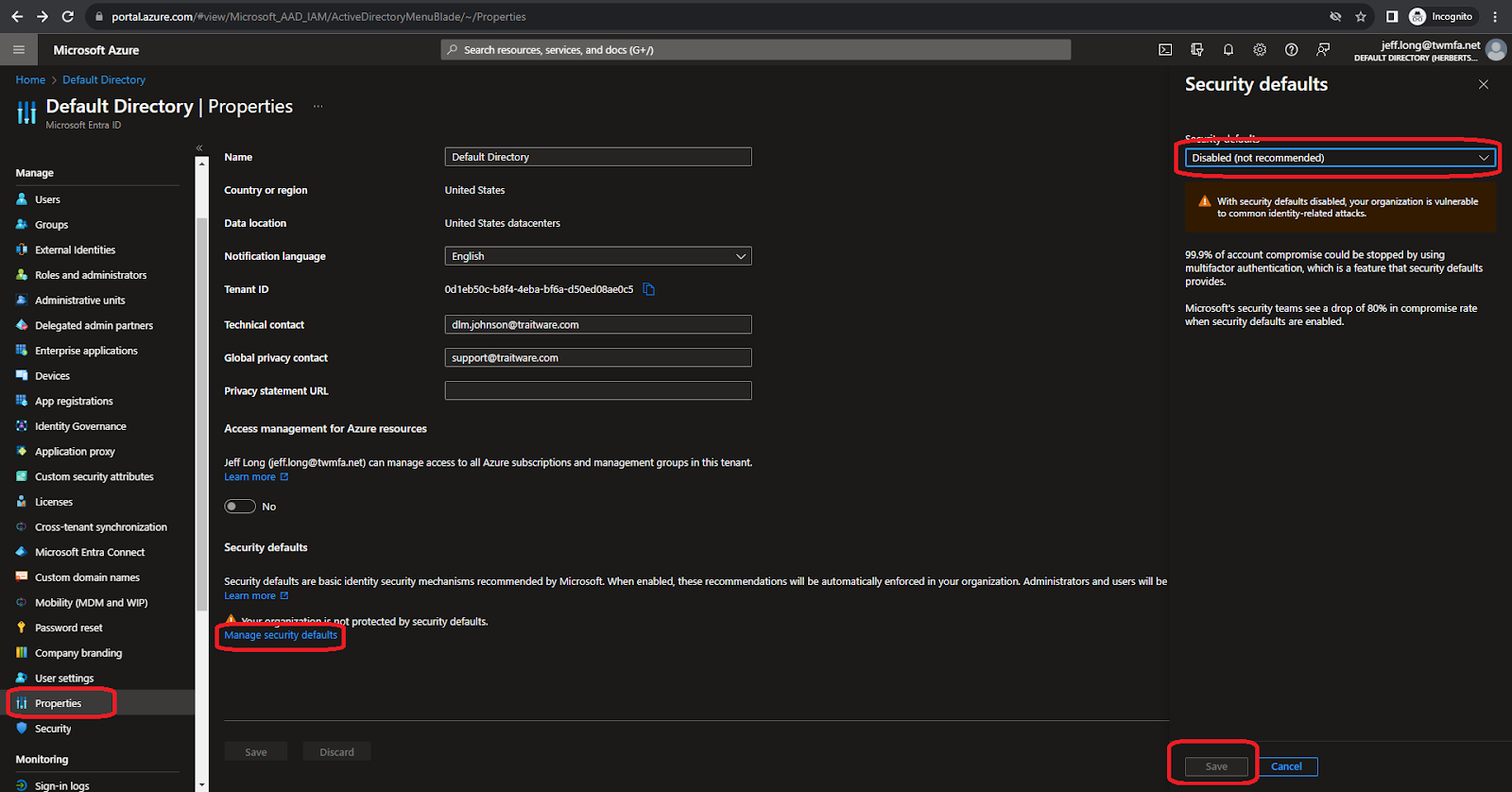Toggle Access management for Azure resources switch
This screenshot has width=1512, height=792.
pos(240,507)
